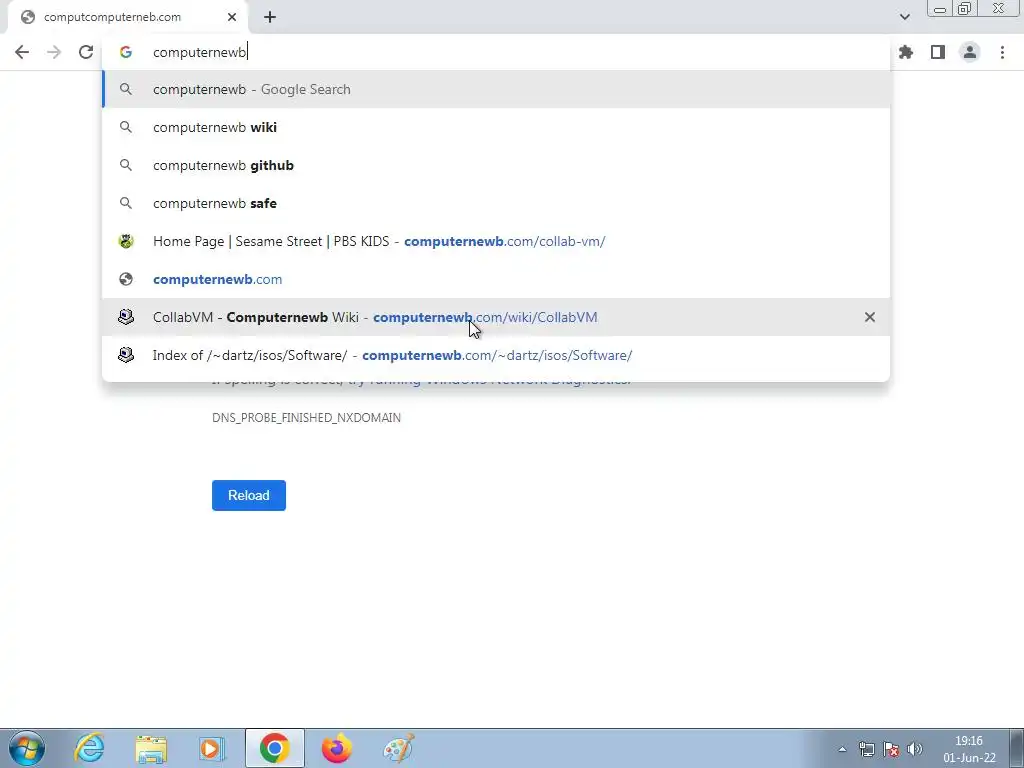Reload the page with the toolbar refresh icon
The image size is (1024, 768).
(86, 52)
